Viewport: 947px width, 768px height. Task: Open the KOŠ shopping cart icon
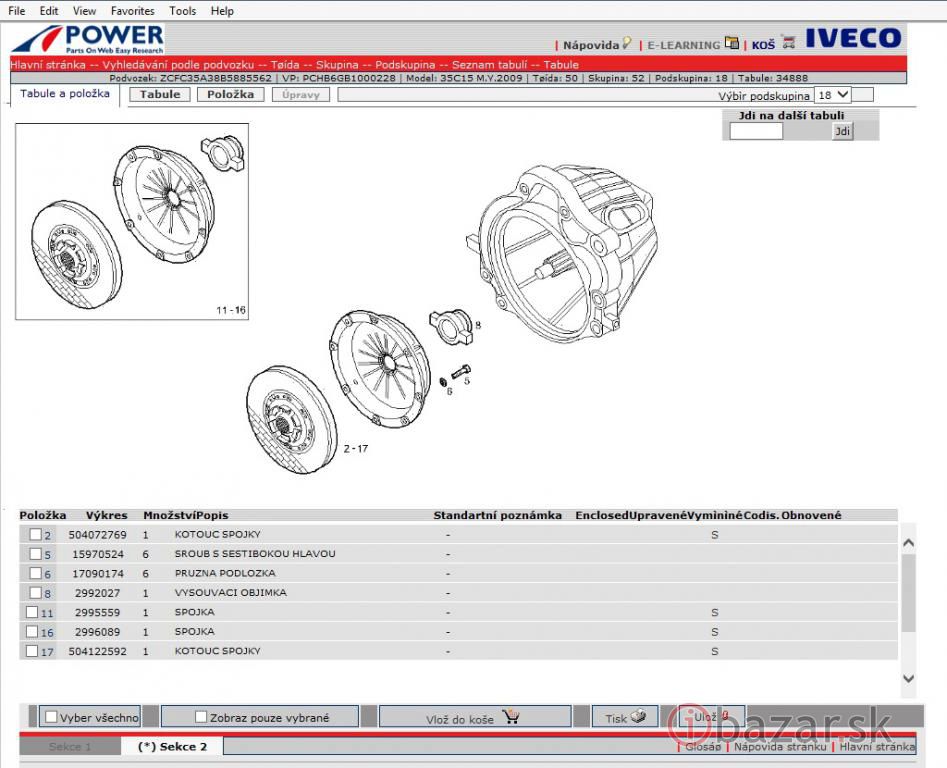click(788, 43)
